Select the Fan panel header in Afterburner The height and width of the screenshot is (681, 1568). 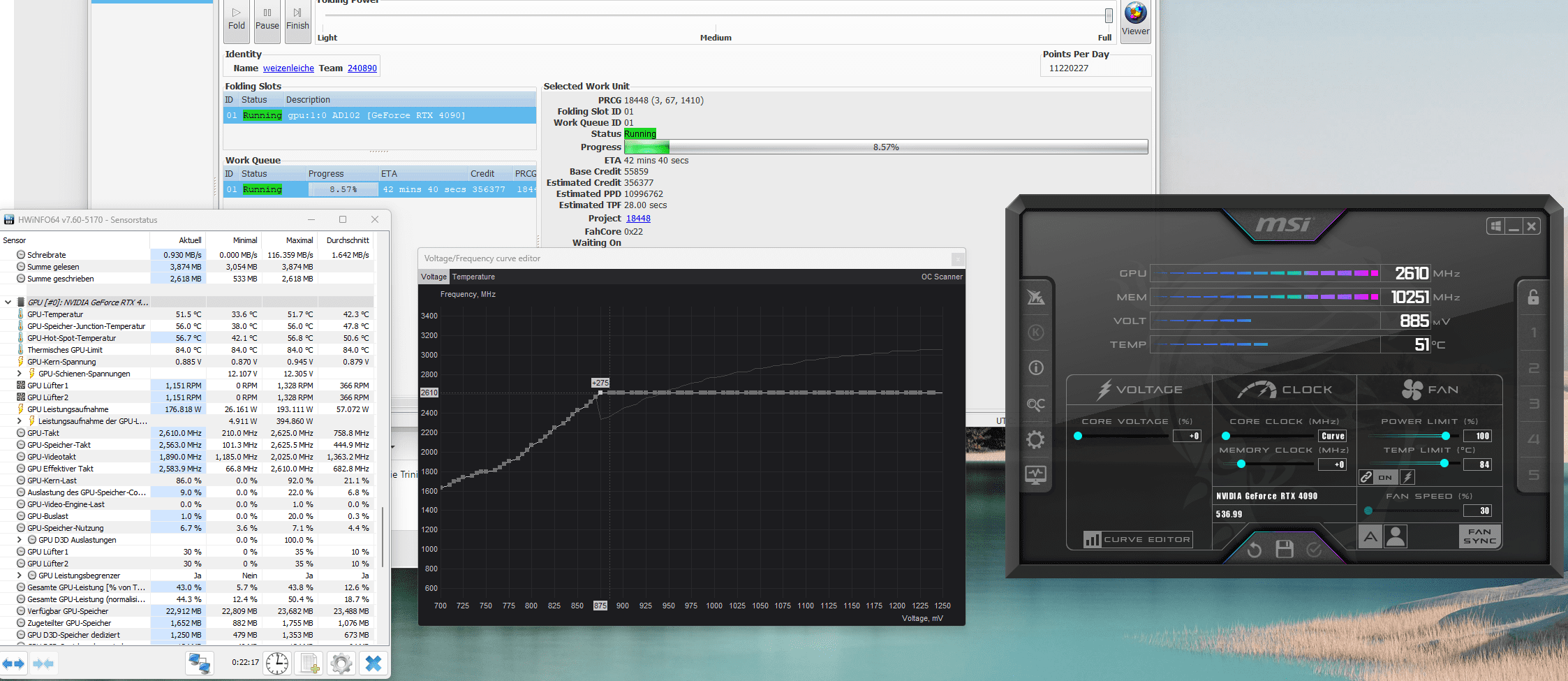[1429, 390]
